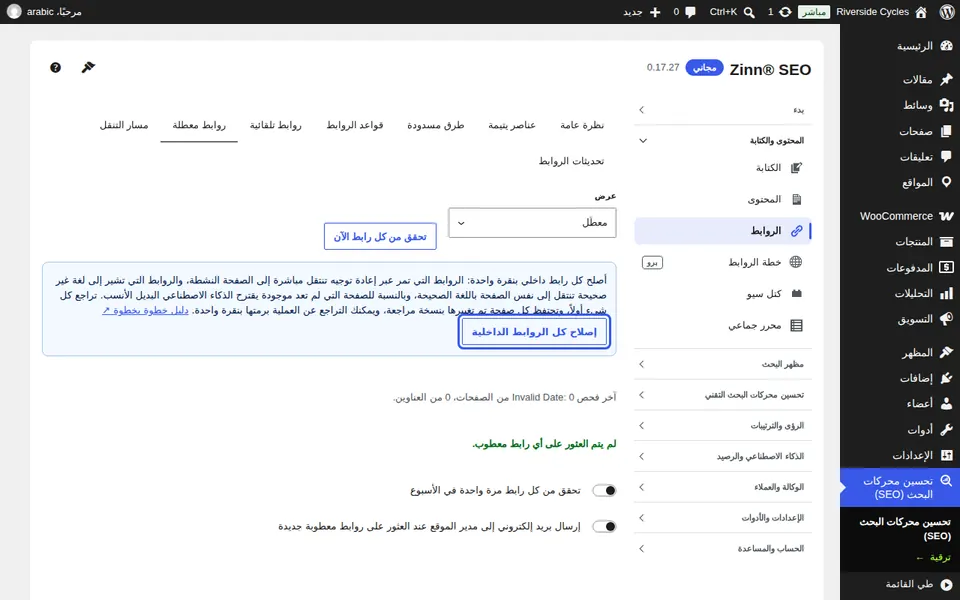Expand the مظهر البحث section

(723, 364)
